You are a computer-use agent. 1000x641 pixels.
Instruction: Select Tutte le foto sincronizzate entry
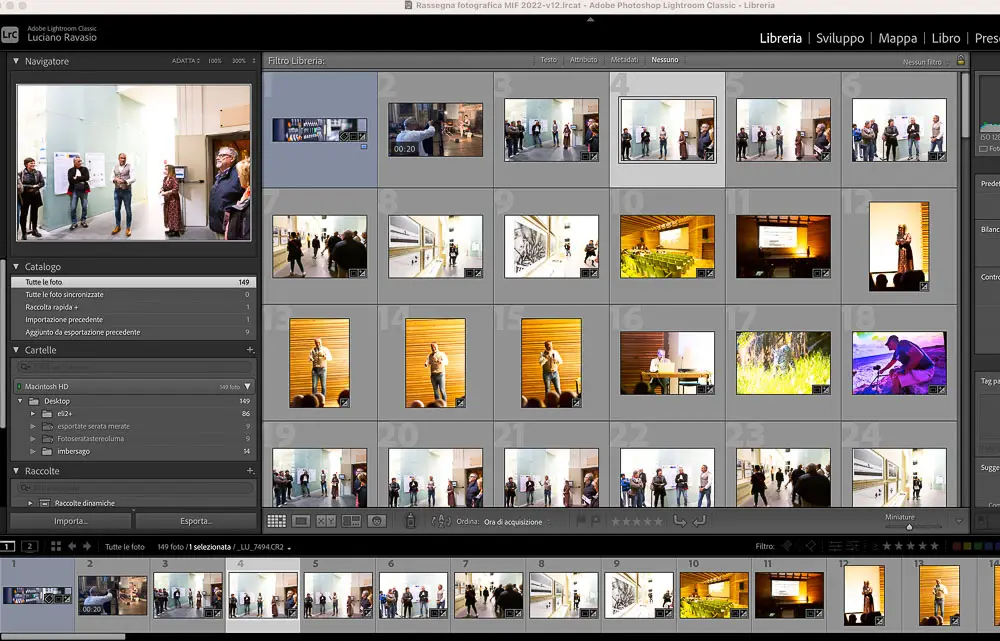coord(133,295)
